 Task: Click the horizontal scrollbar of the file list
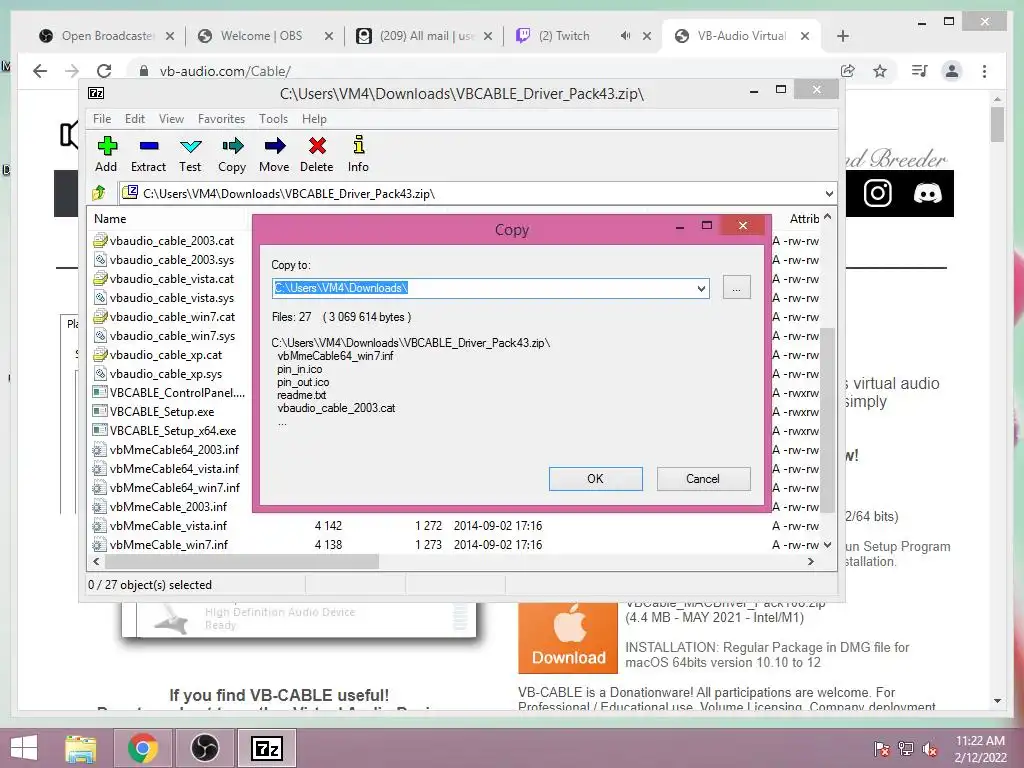242,562
